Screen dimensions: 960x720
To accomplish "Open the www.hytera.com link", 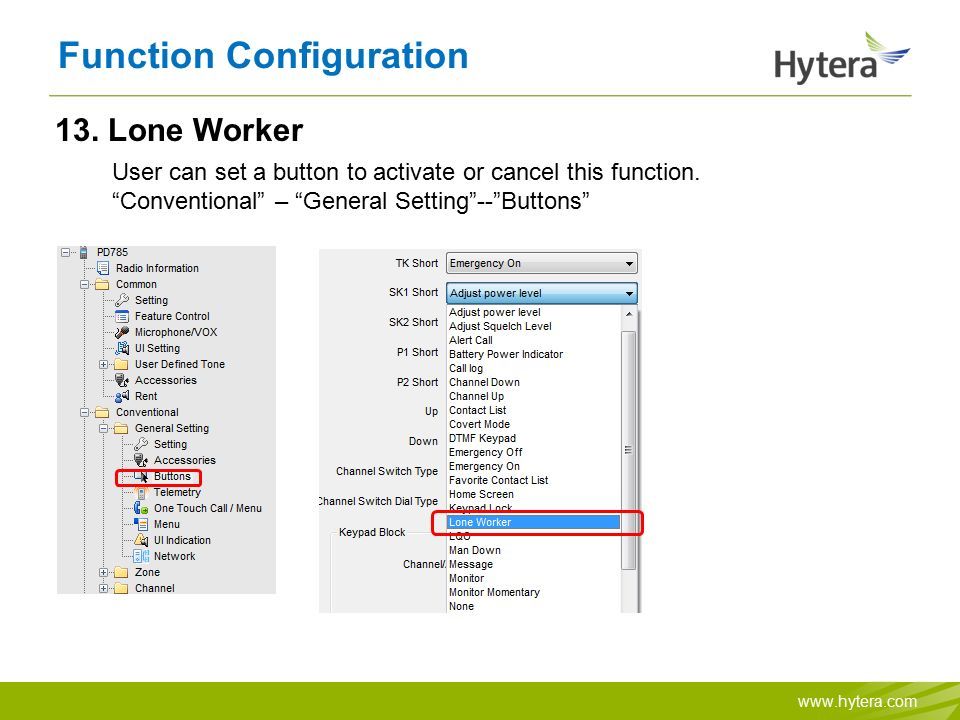I will [x=857, y=702].
